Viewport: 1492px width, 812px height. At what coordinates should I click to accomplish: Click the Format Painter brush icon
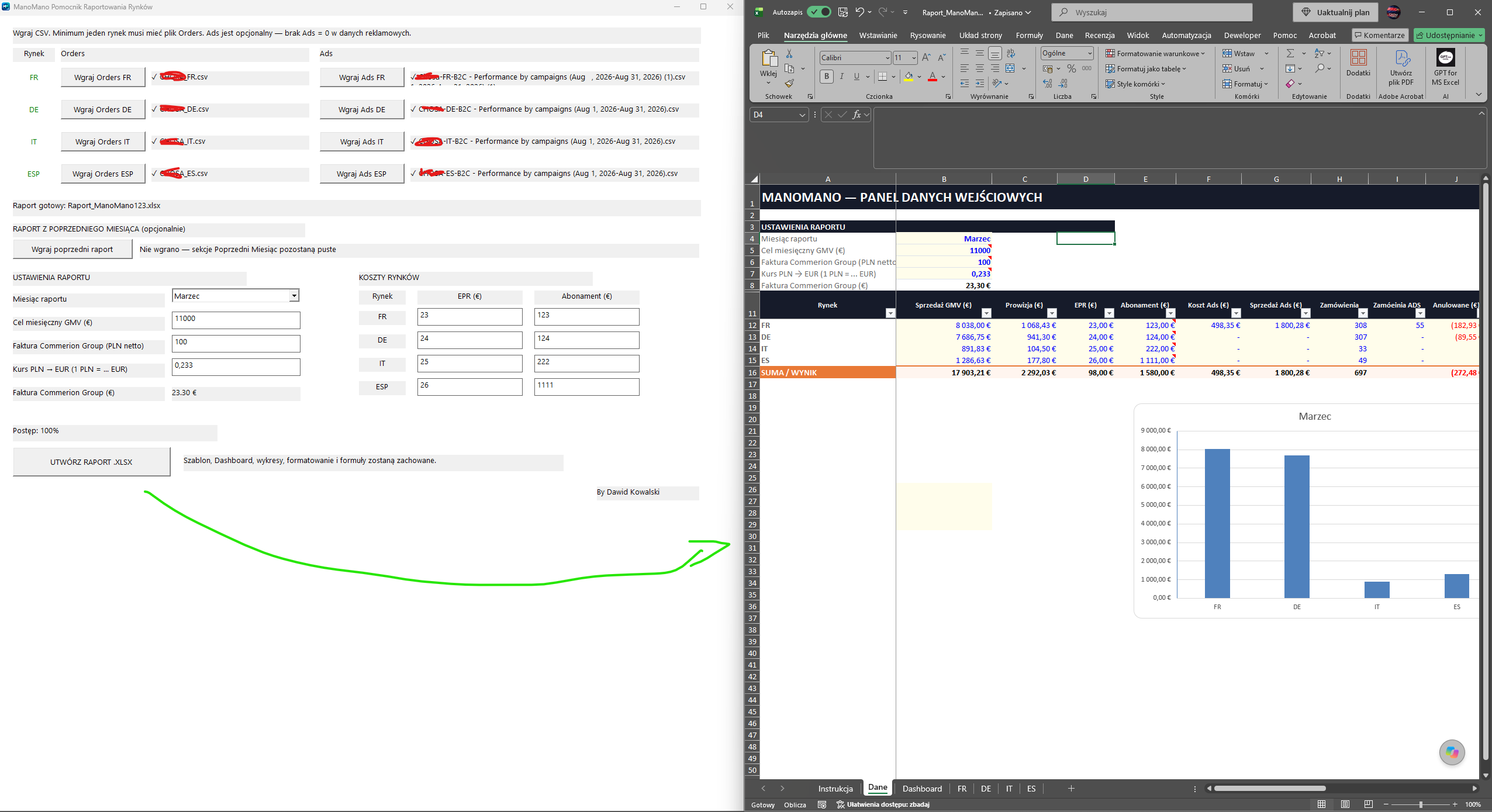coord(789,84)
